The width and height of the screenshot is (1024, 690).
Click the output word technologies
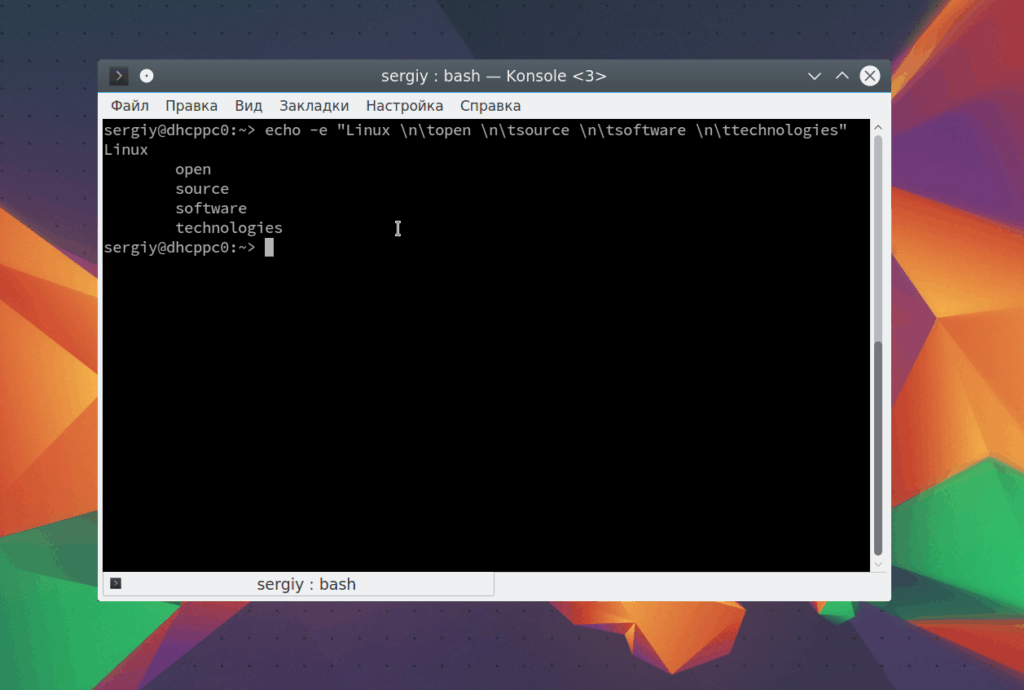[x=229, y=228]
